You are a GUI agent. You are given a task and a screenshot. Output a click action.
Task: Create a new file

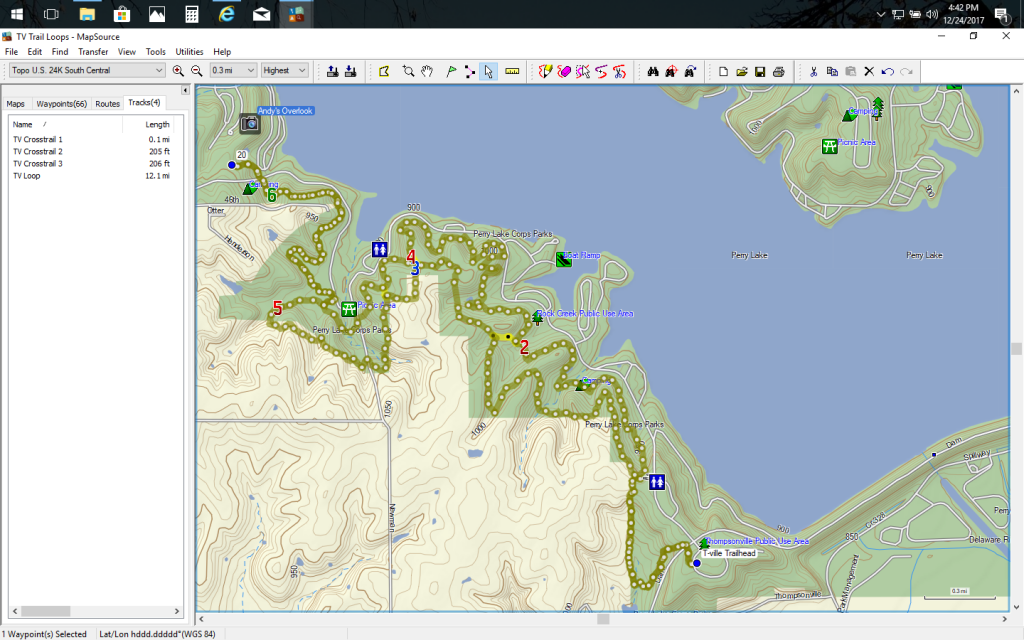pyautogui.click(x=723, y=71)
